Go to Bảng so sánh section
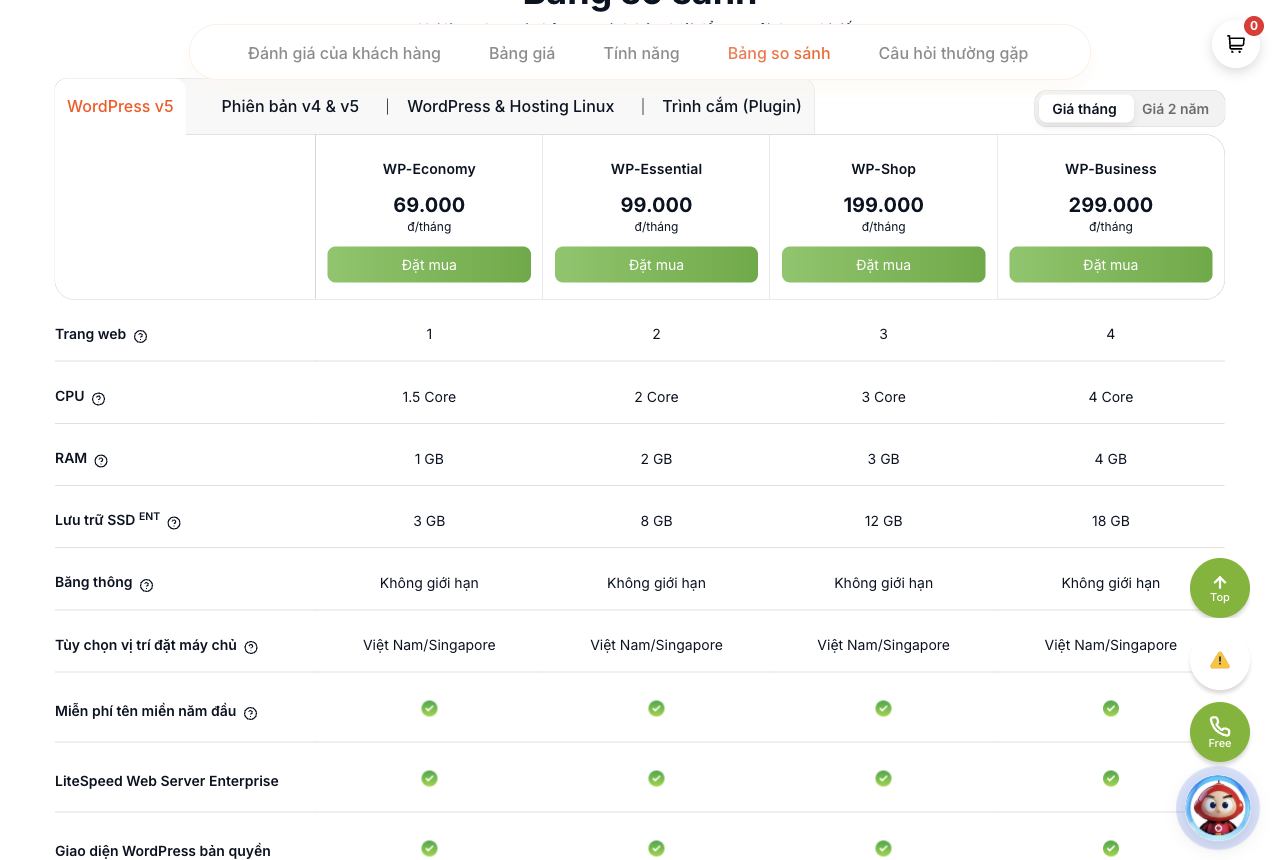 [779, 53]
